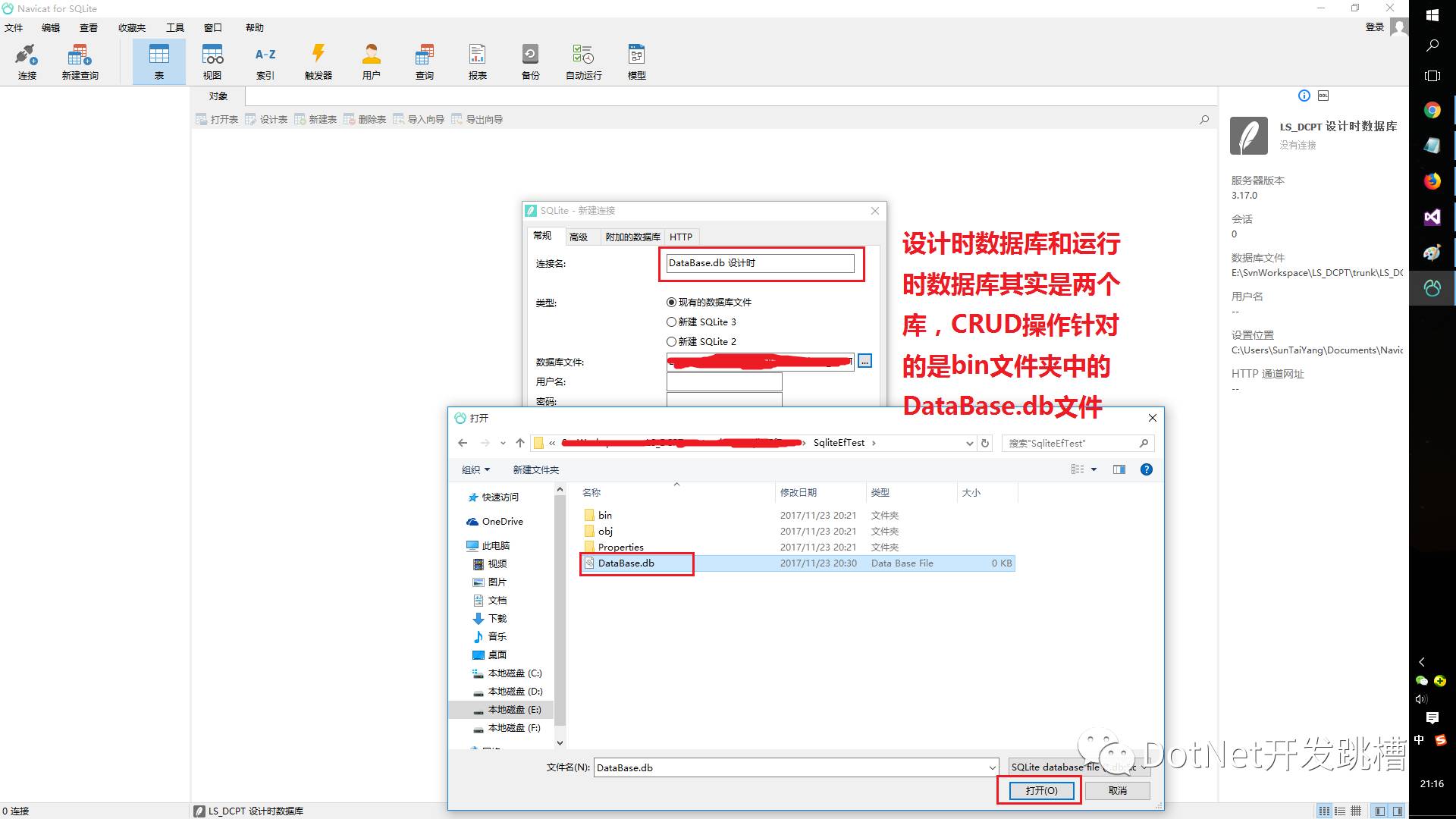Screen dimensions: 1456x819
Task: Open the 工具 menu
Action: point(175,27)
